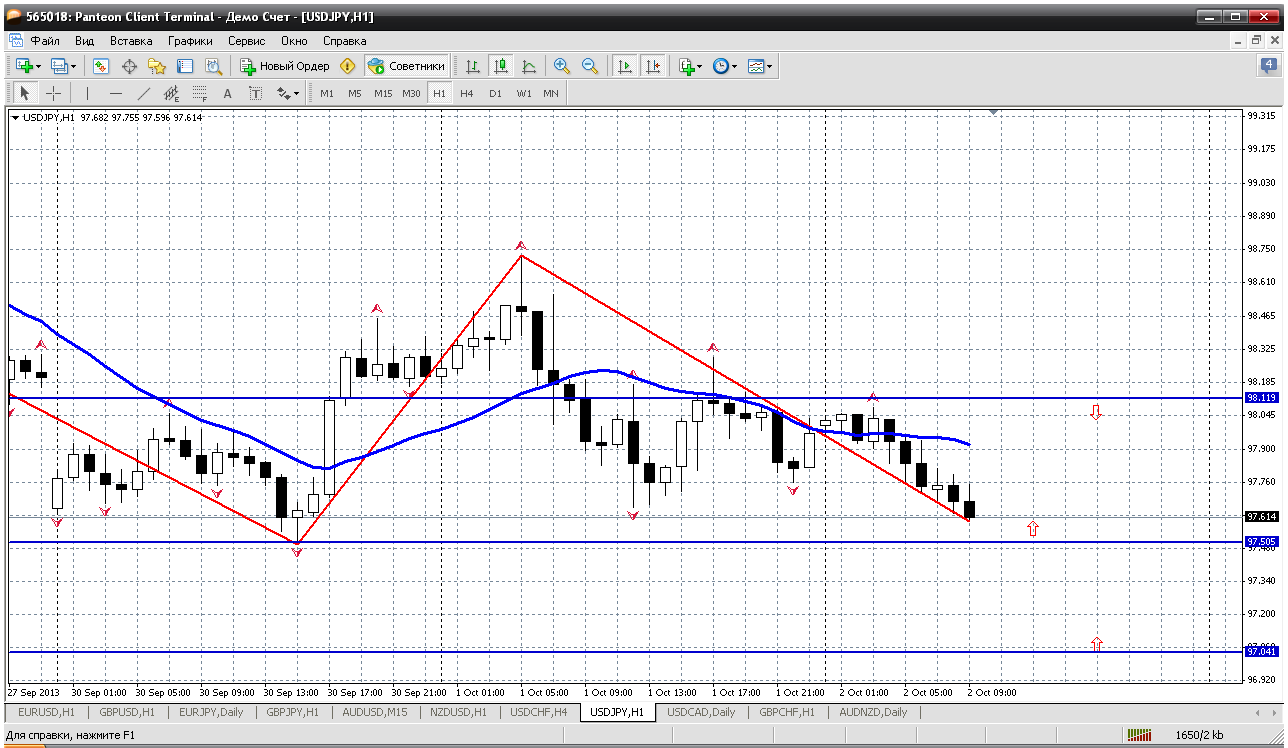1288x748 pixels.
Task: Open MetaEditor yellow diamond icon
Action: 347,66
